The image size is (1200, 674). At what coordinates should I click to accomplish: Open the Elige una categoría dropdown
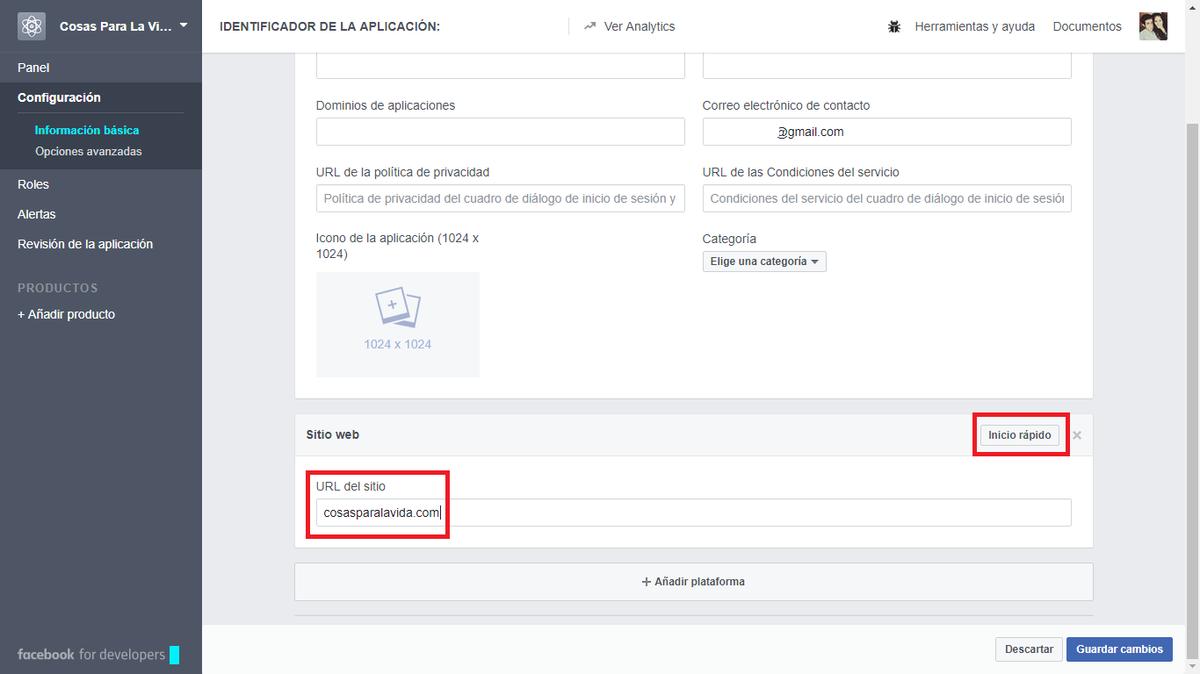(763, 261)
